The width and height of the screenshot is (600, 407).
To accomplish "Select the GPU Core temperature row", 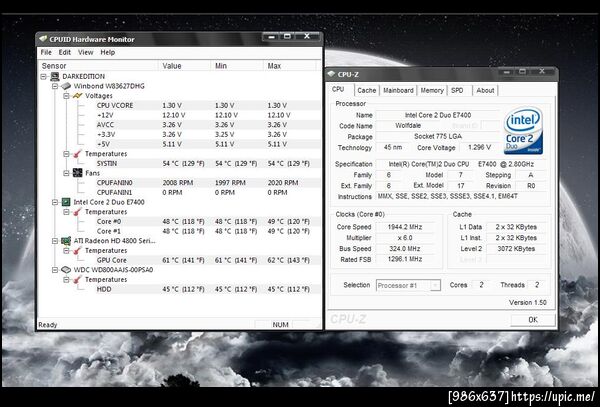I will pos(209,260).
